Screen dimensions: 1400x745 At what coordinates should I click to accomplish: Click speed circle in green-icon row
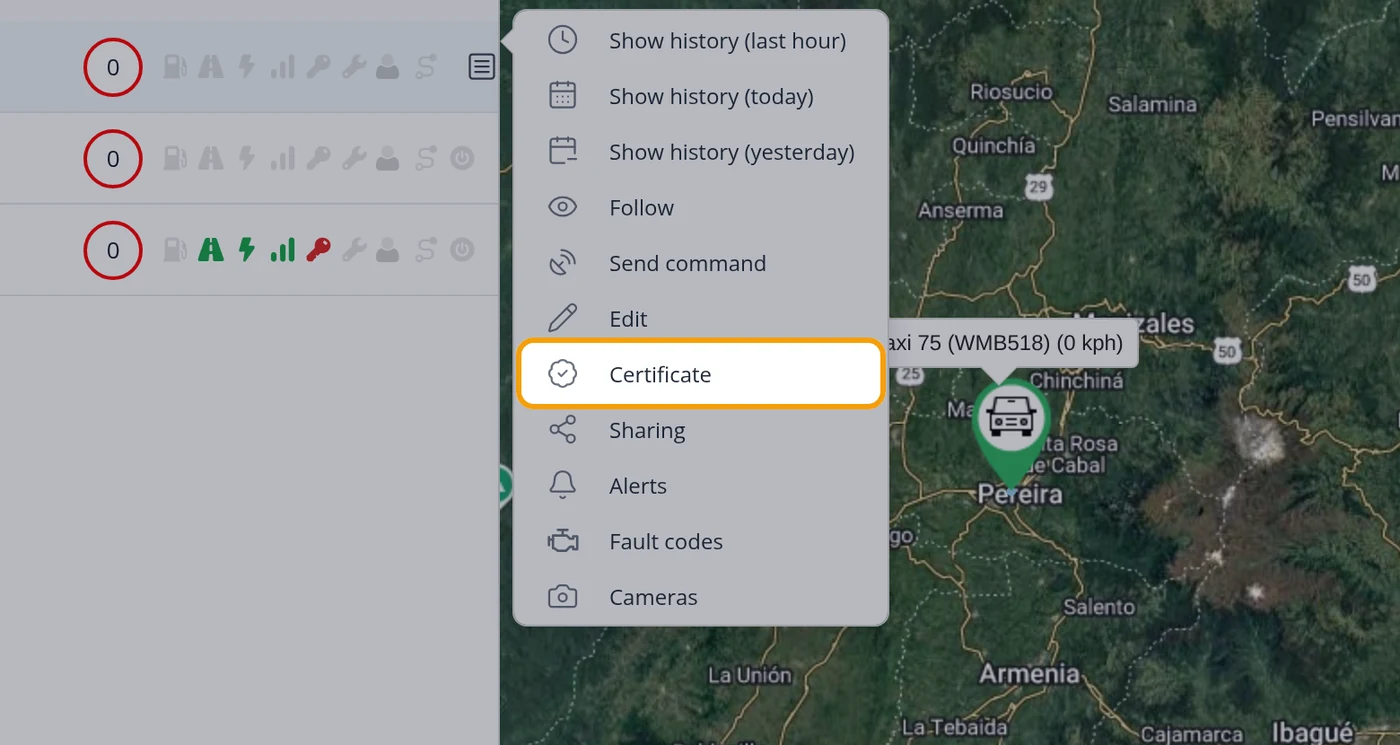coord(113,250)
